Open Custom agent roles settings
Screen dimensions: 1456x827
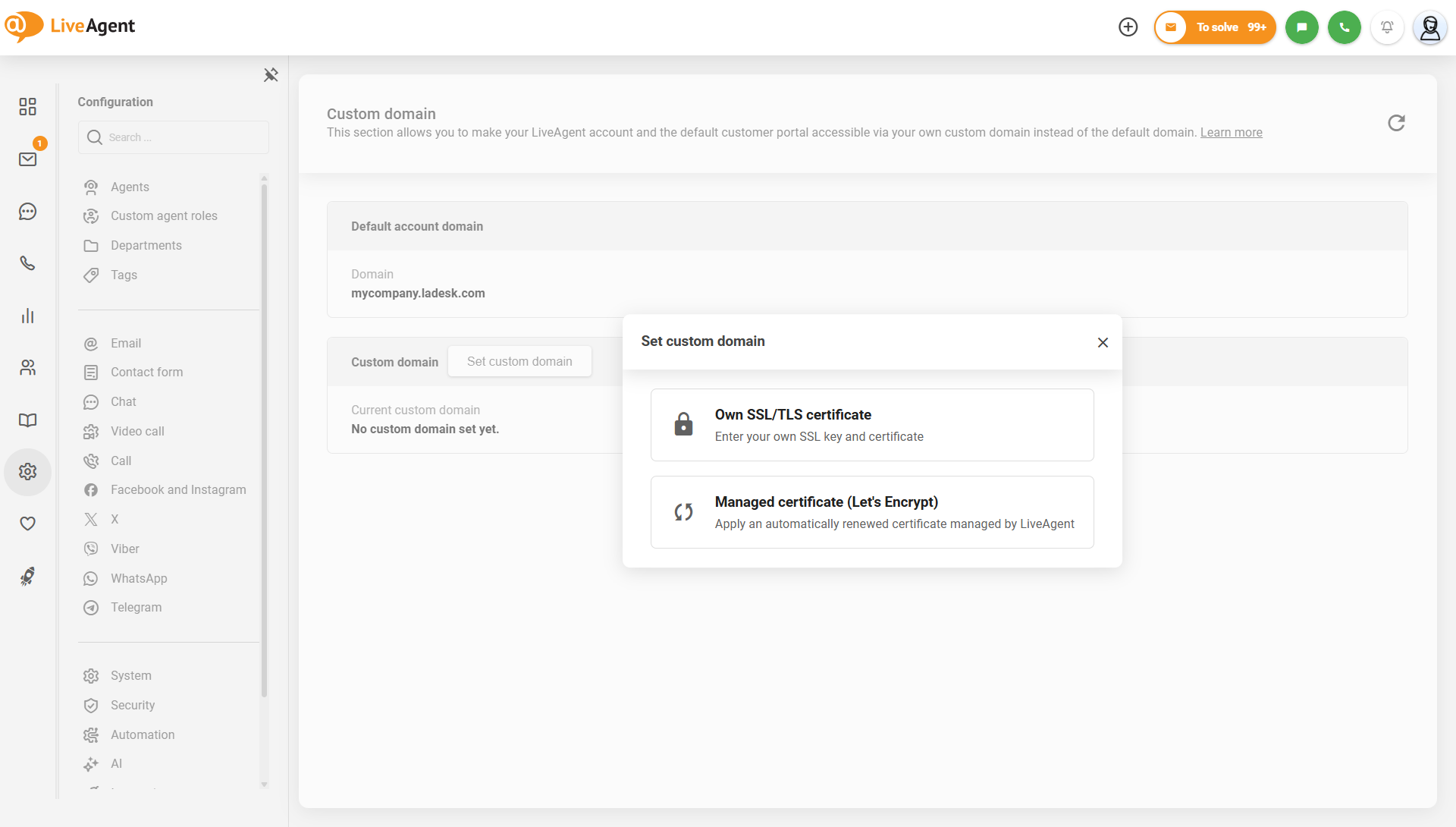[x=164, y=216]
